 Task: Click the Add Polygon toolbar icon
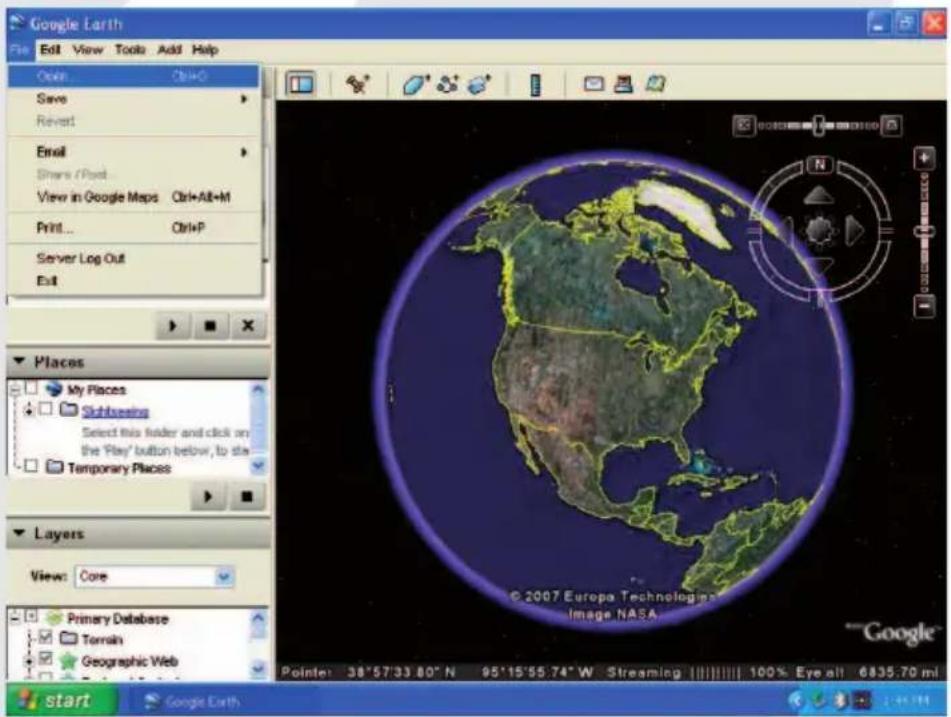415,84
